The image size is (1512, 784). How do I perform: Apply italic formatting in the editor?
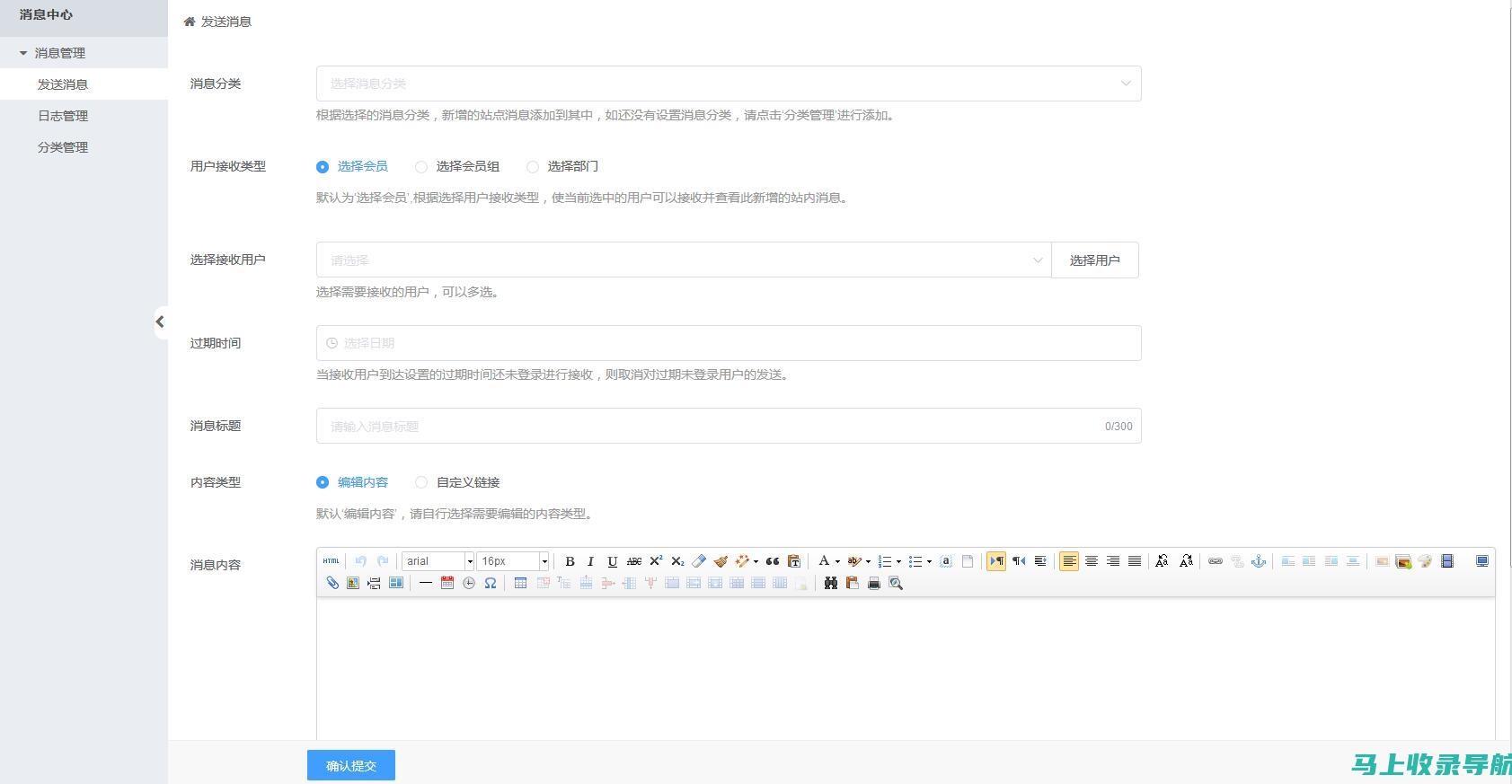point(591,561)
